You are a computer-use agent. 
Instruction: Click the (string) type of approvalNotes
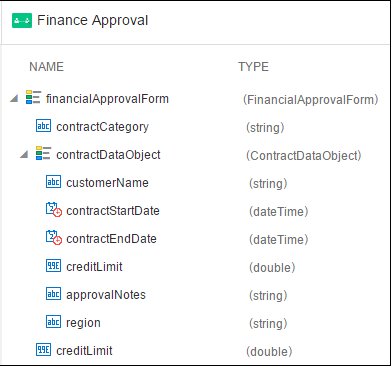tap(268, 296)
